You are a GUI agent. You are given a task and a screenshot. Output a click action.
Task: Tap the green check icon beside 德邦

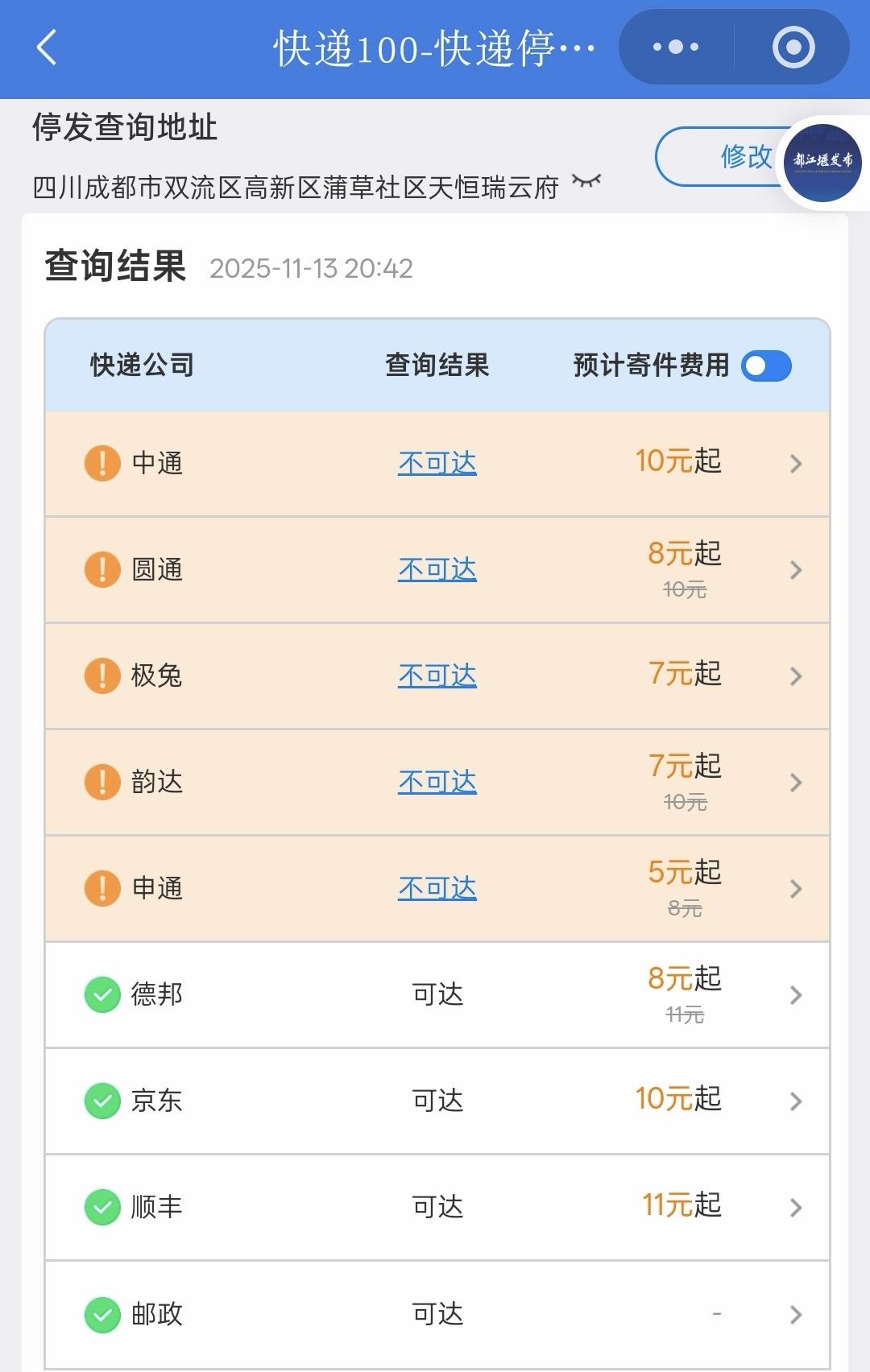coord(102,994)
